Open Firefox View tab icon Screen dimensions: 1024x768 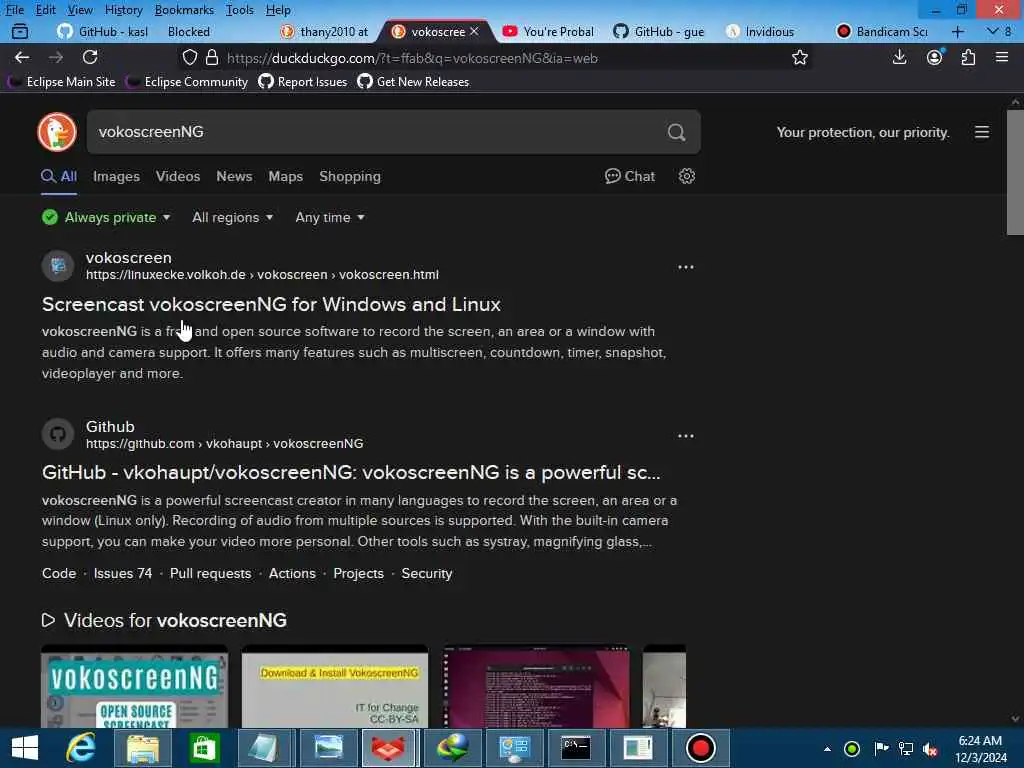coord(20,31)
